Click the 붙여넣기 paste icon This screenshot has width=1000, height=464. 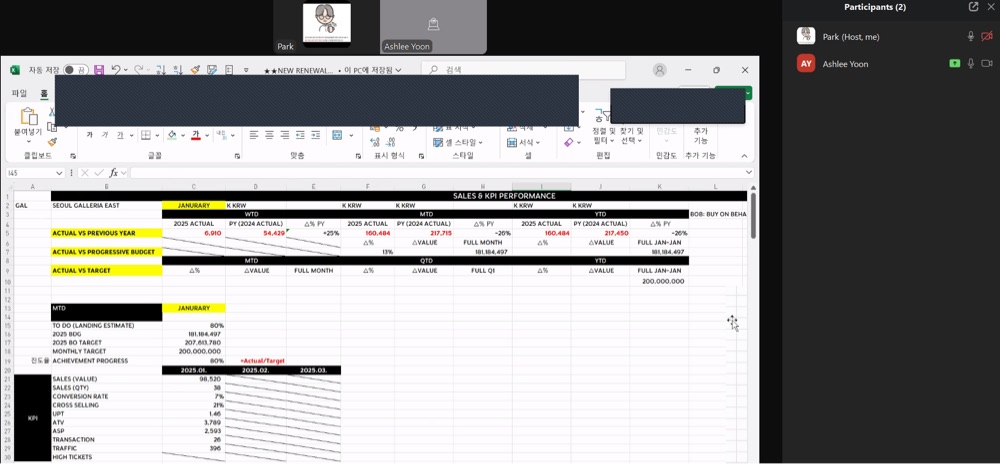[x=29, y=116]
